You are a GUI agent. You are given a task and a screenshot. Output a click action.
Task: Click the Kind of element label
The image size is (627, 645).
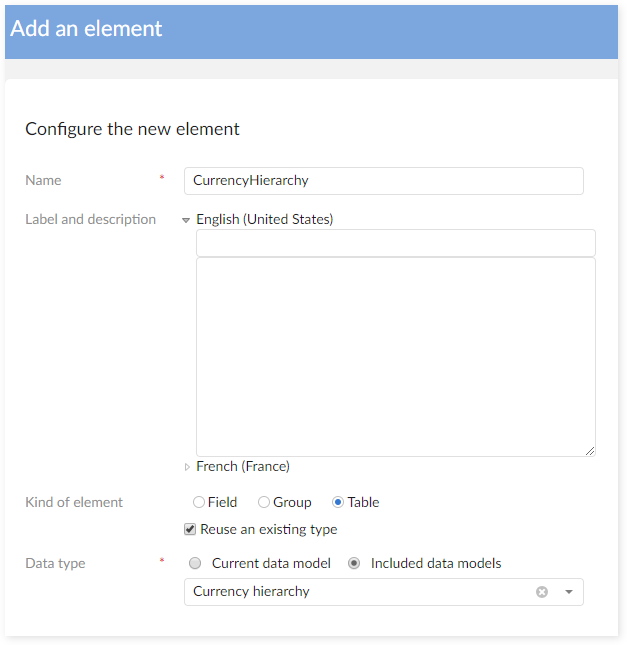pos(74,503)
